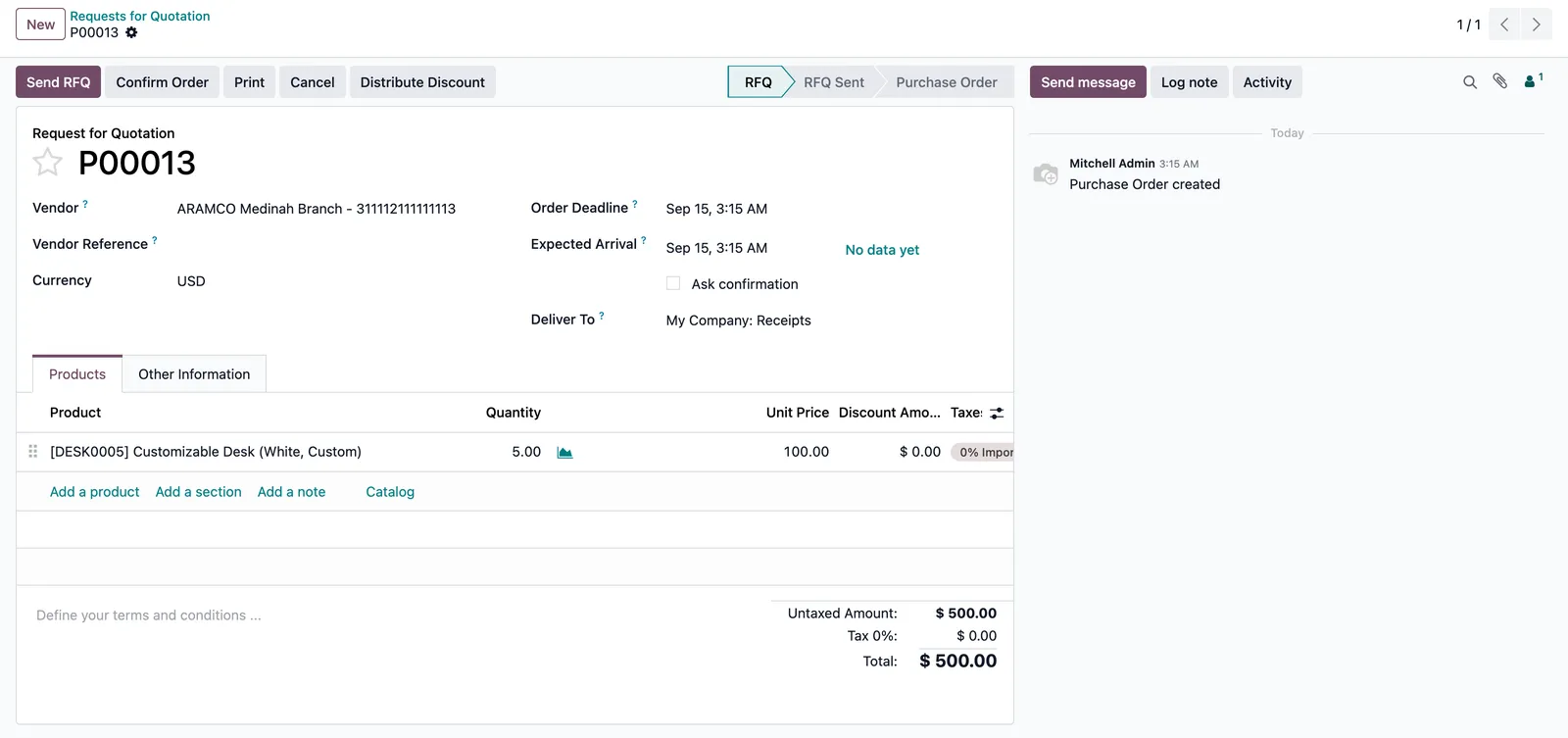Click Mitchell Admin's avatar in the chatter
Image resolution: width=1568 pixels, height=738 pixels.
[x=1046, y=174]
